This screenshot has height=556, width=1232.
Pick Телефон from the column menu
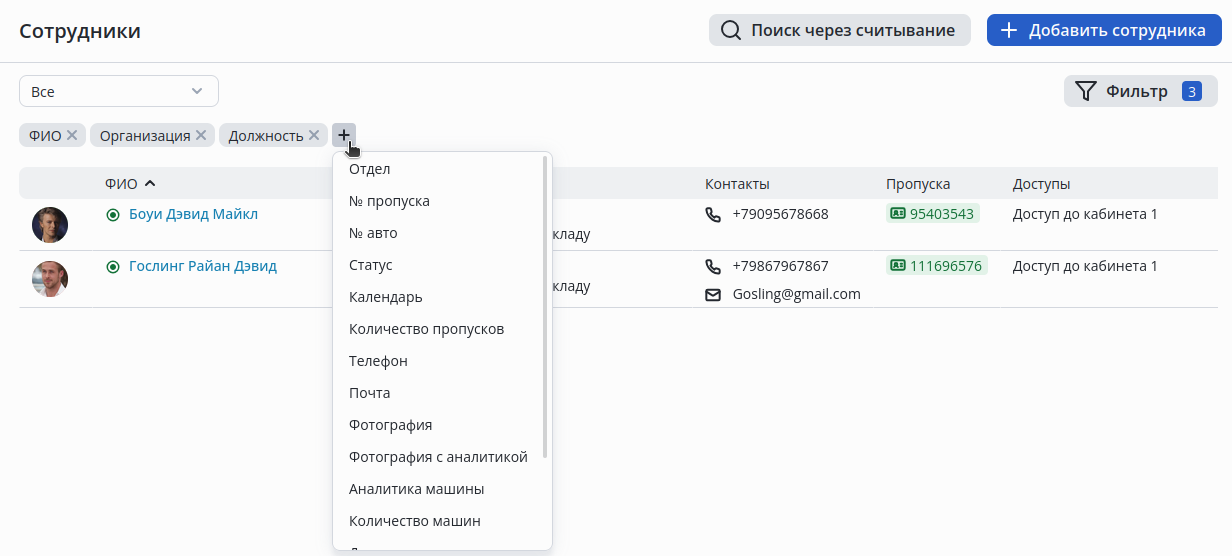point(378,361)
